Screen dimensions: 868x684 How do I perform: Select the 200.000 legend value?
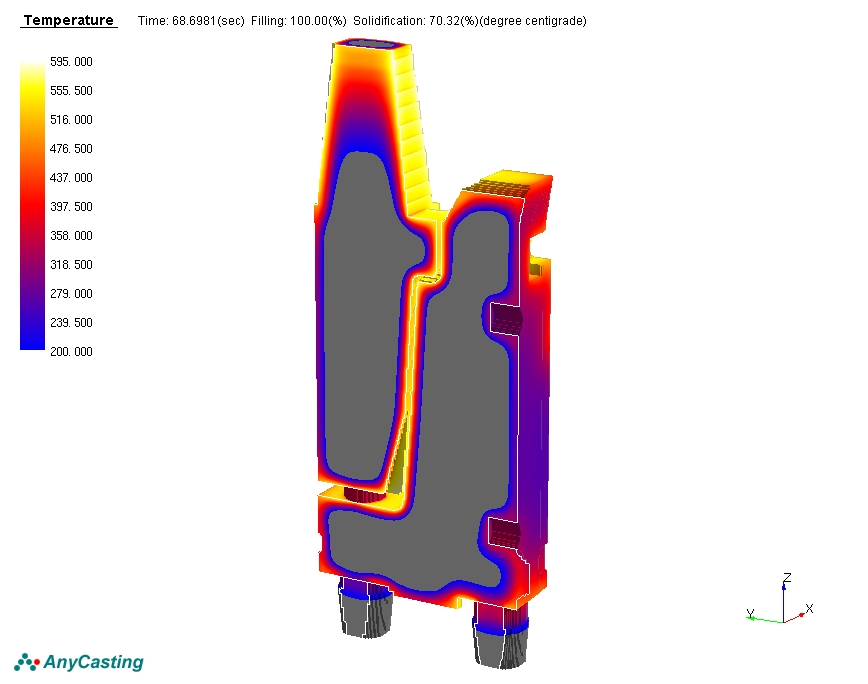point(71,351)
